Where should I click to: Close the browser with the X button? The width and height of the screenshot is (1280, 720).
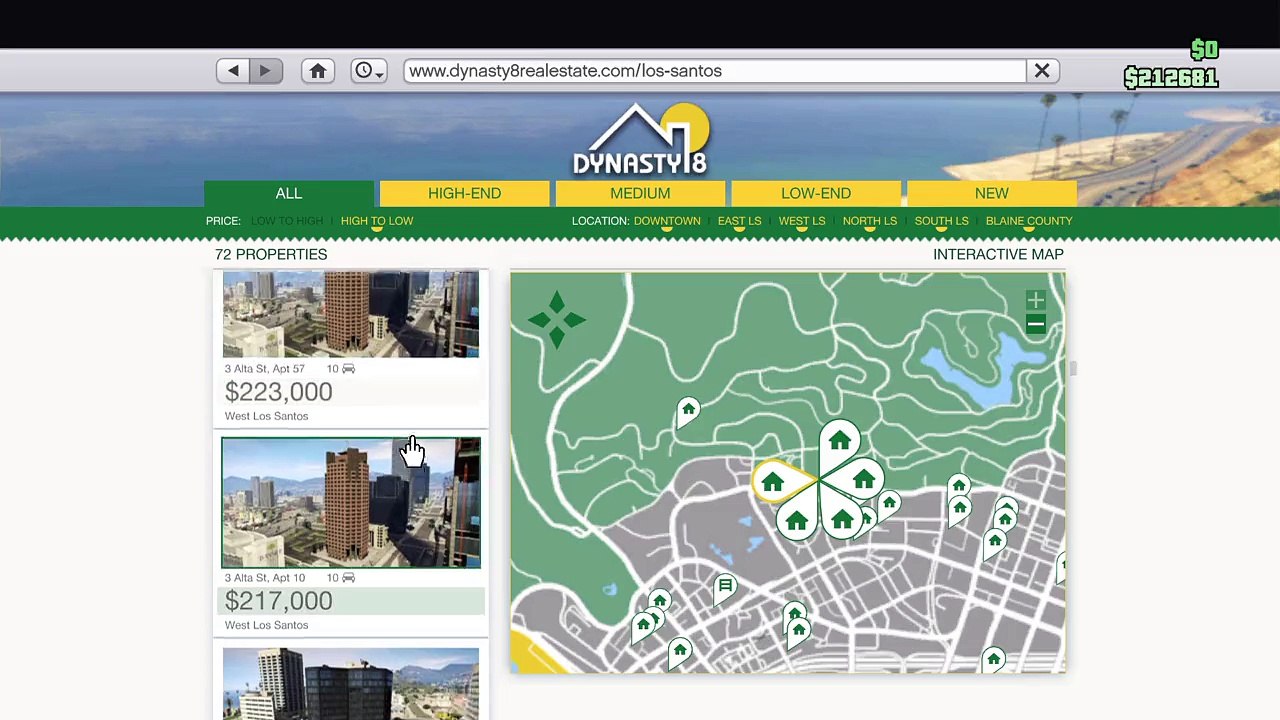[1042, 71]
